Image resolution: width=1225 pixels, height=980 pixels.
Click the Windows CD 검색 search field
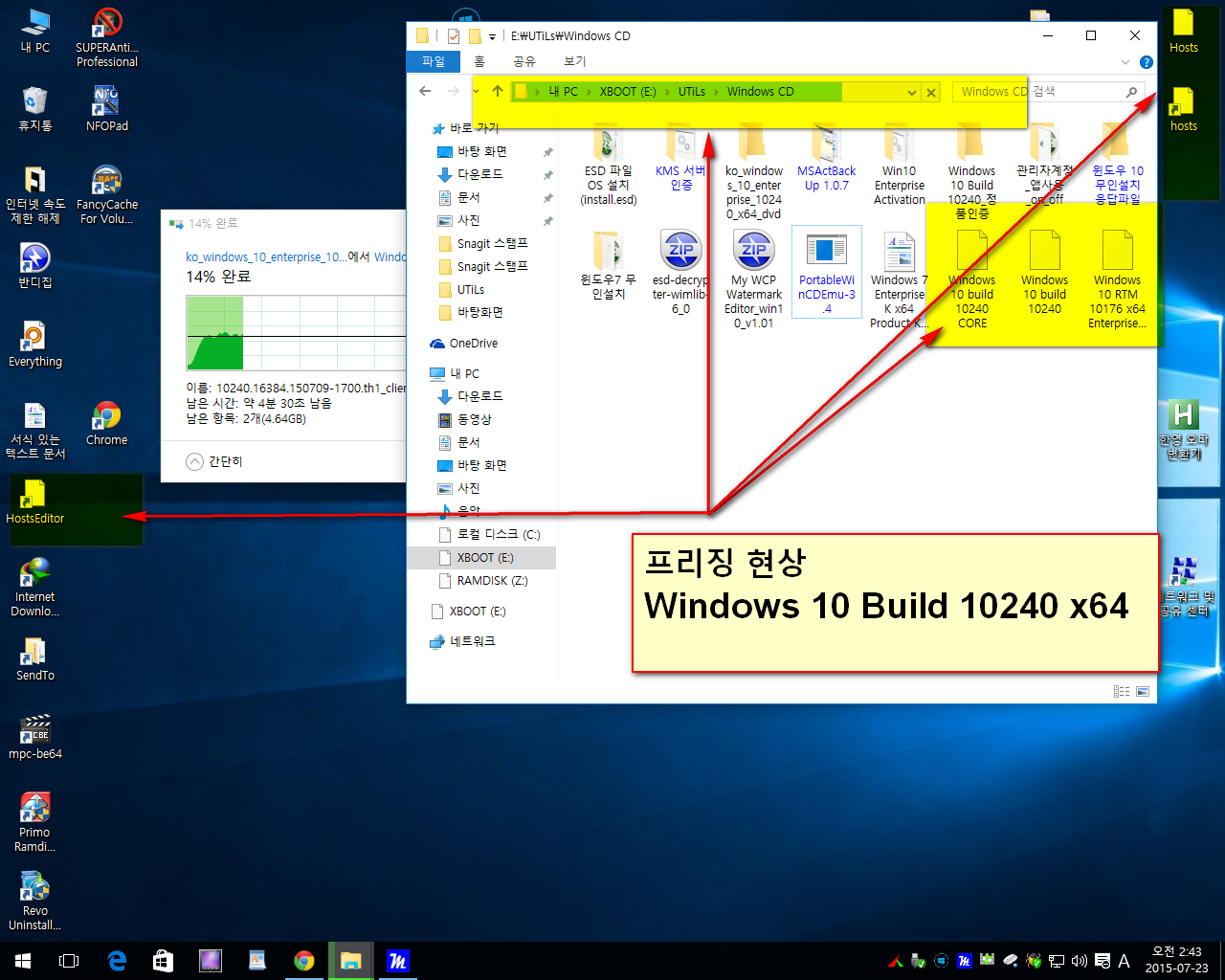pos(1049,92)
